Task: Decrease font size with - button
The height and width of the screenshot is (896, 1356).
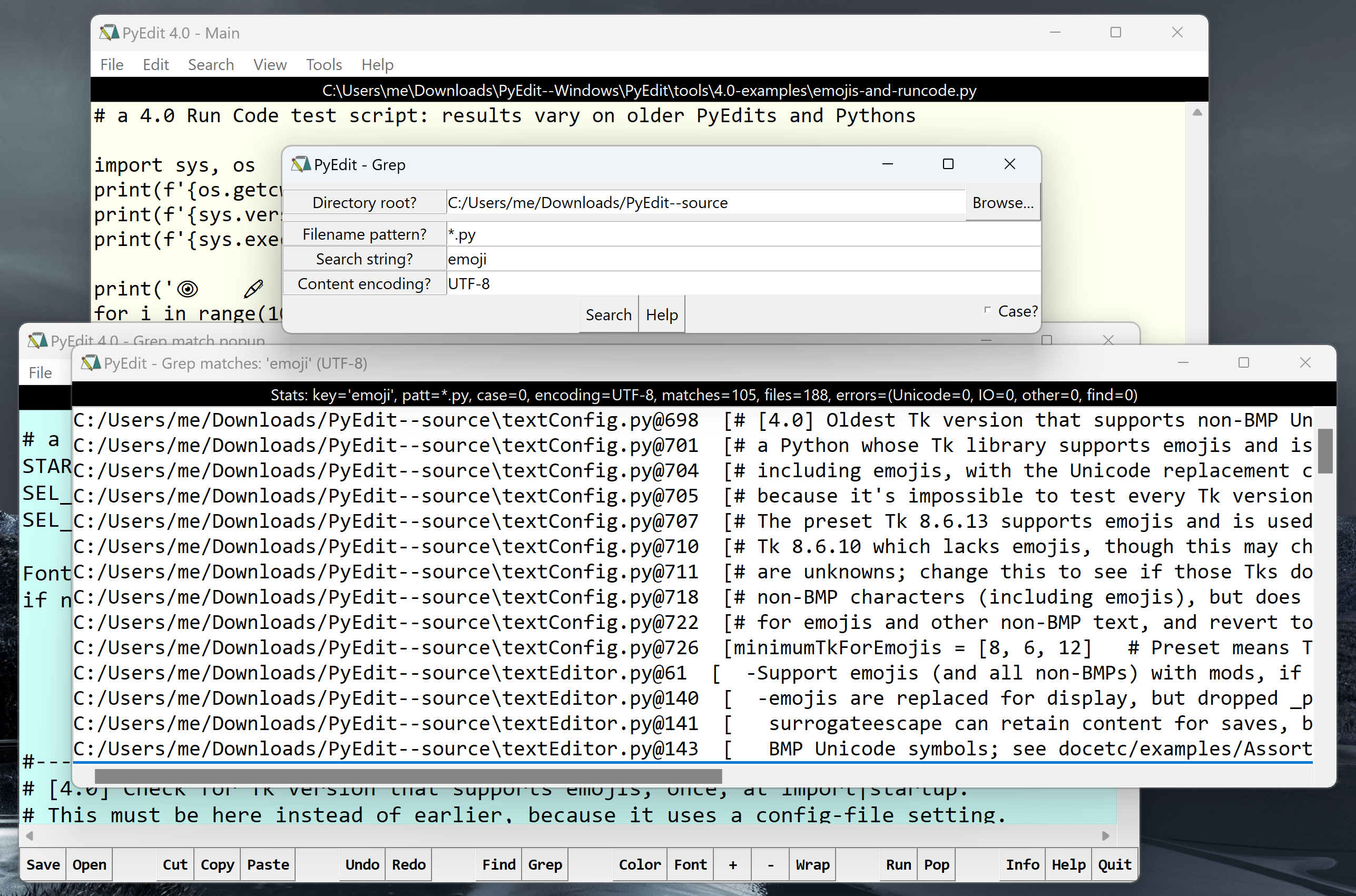Action: [770, 864]
